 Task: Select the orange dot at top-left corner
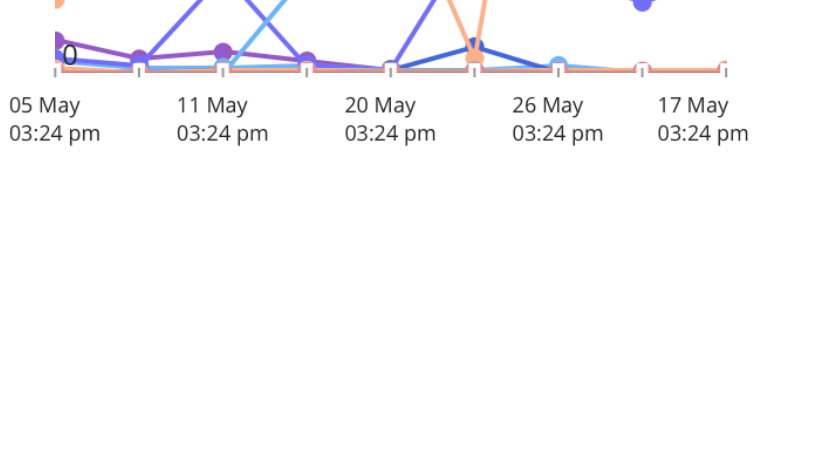point(56,2)
